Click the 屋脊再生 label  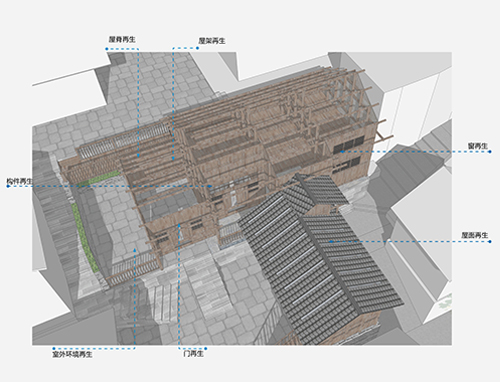(x=122, y=39)
